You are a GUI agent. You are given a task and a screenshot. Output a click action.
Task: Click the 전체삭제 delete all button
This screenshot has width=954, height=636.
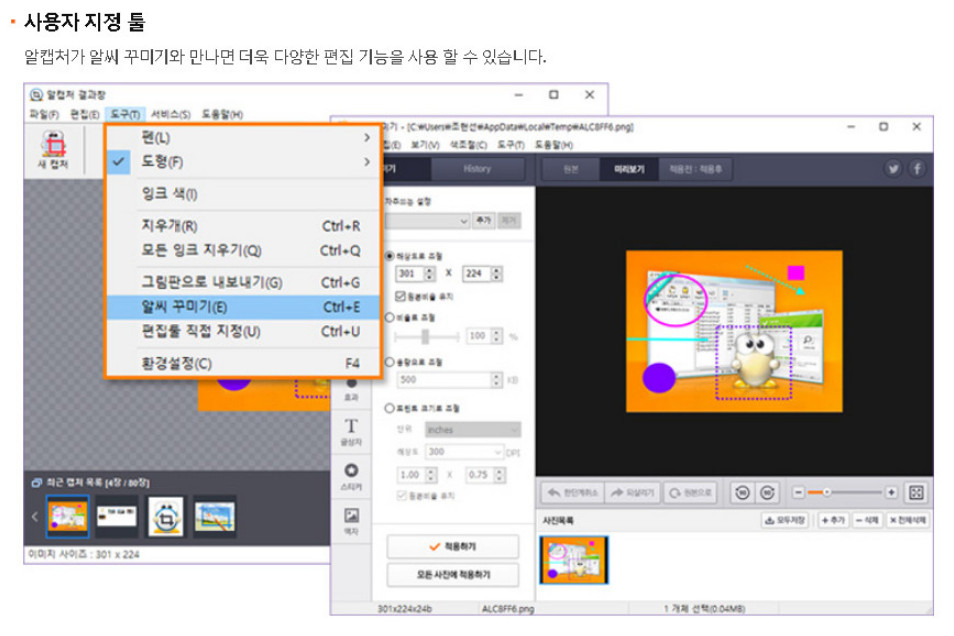tap(908, 520)
